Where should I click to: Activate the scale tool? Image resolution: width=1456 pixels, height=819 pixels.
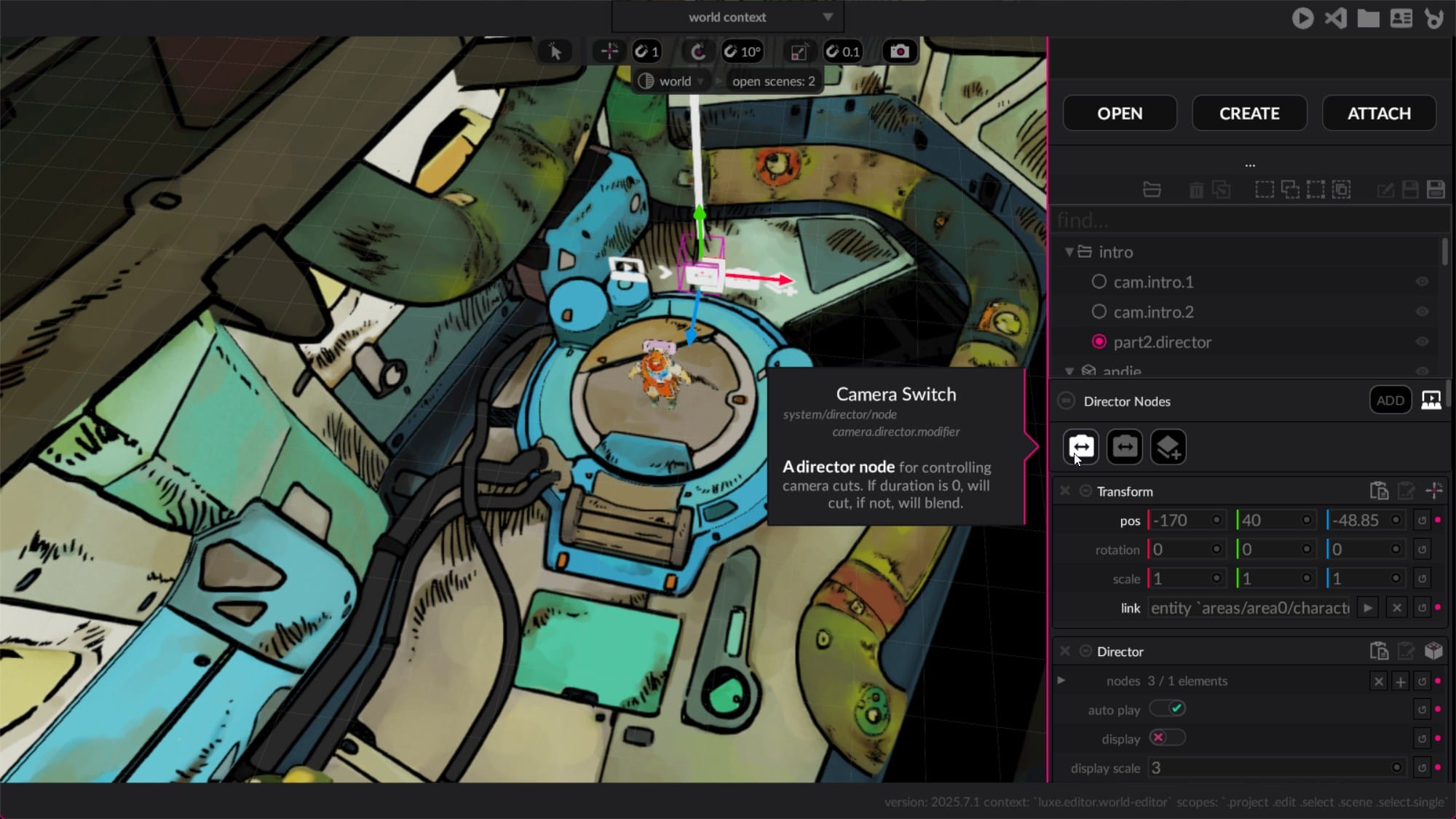coord(799,52)
